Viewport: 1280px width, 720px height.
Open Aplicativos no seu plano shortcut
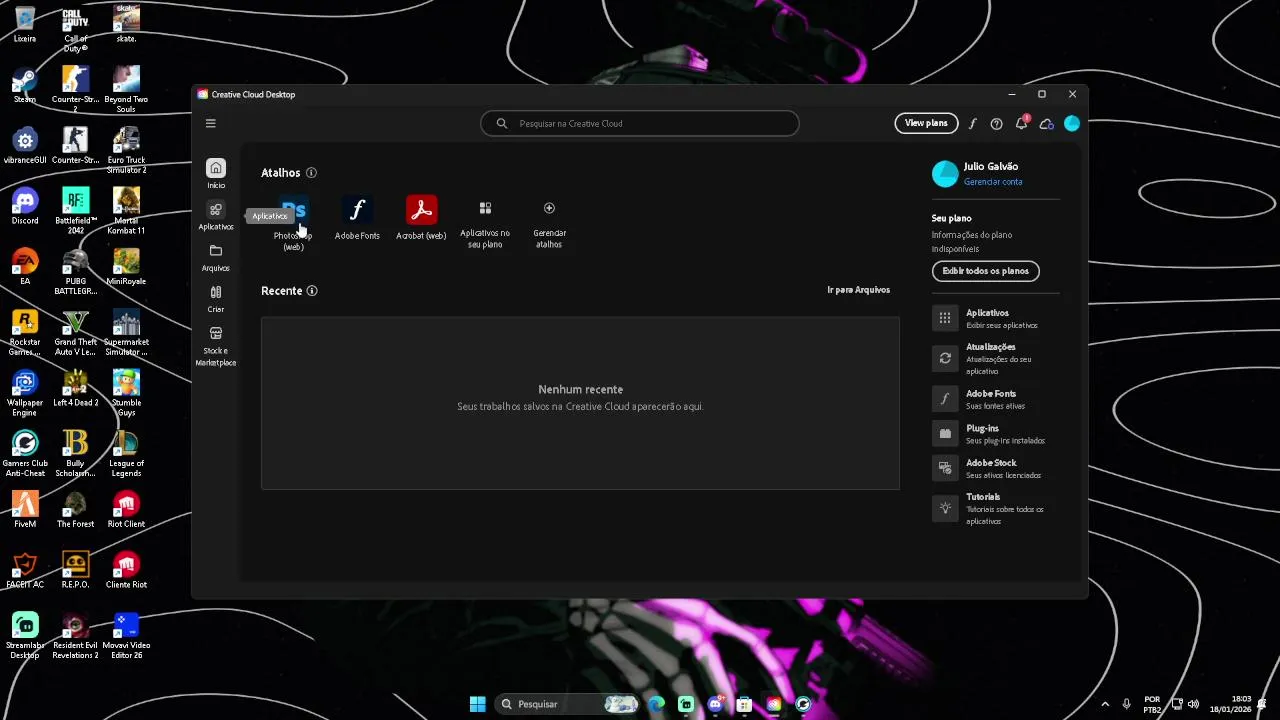(x=485, y=224)
